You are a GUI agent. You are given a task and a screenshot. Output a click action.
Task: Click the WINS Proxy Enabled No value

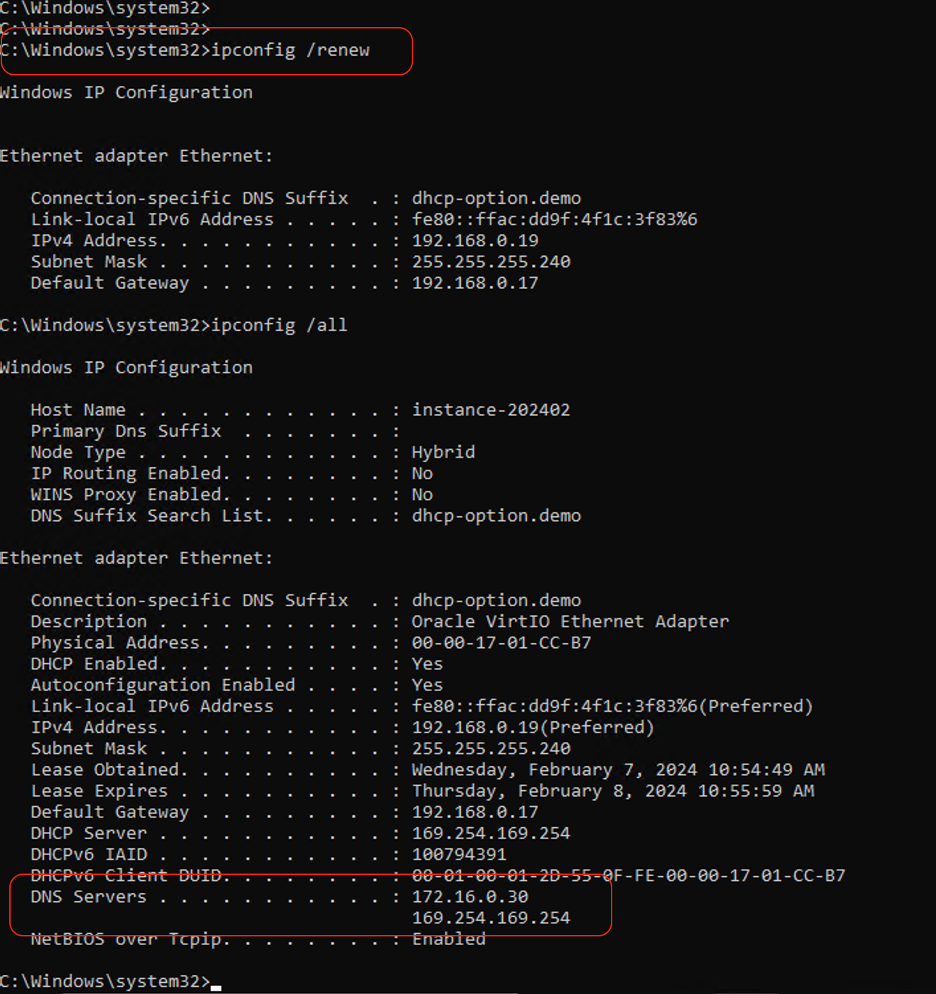point(422,494)
